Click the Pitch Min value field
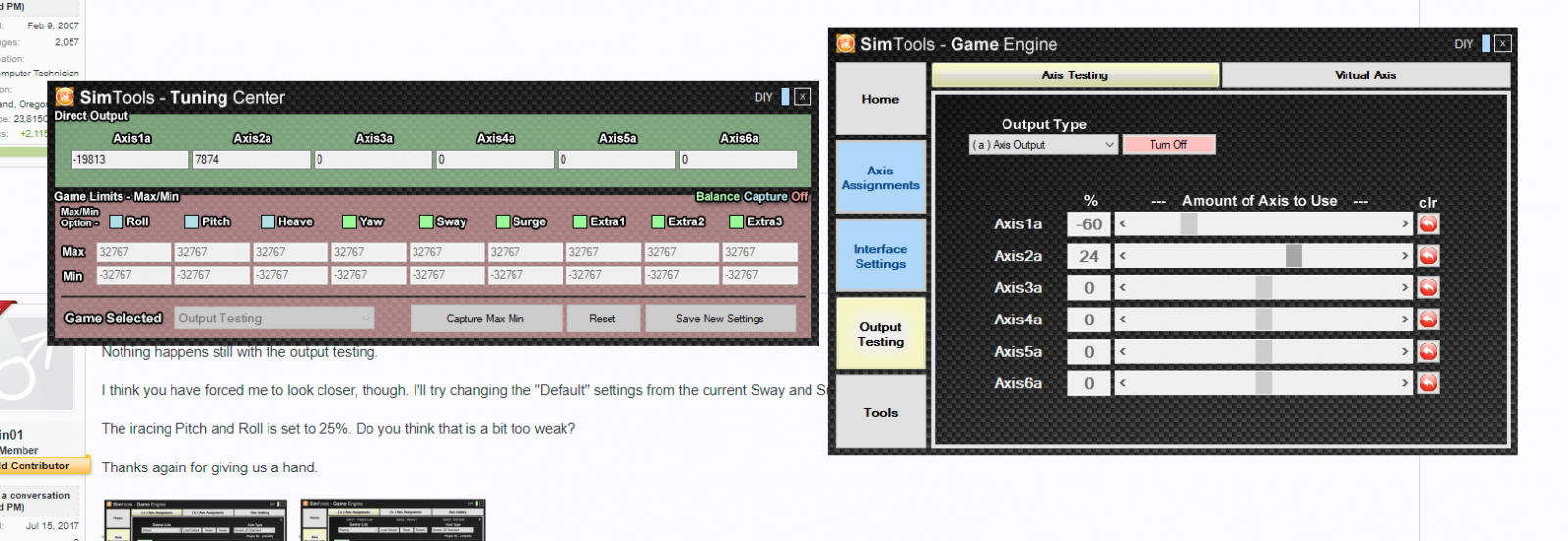The image size is (1568, 541). tap(212, 275)
